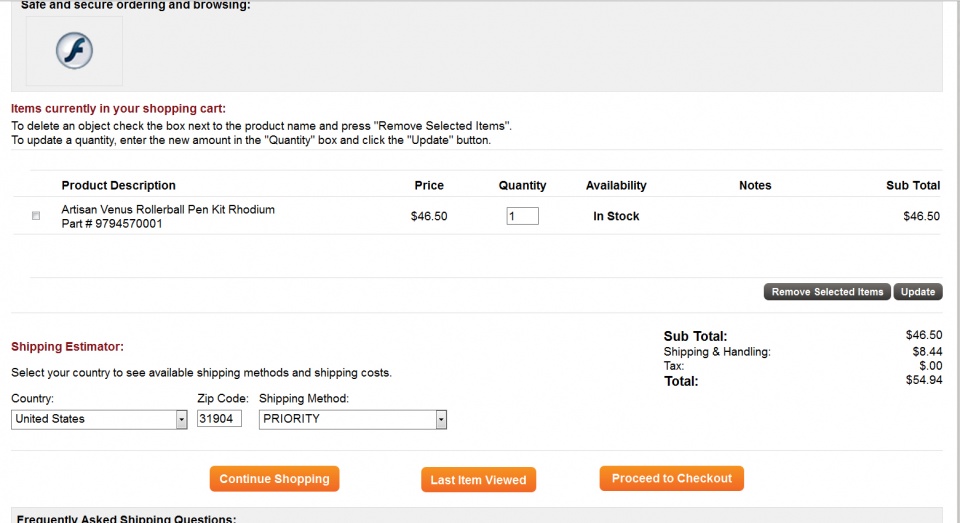The height and width of the screenshot is (523, 960).
Task: Check the box beside Artisan Venus pen kit
Action: pos(37,216)
